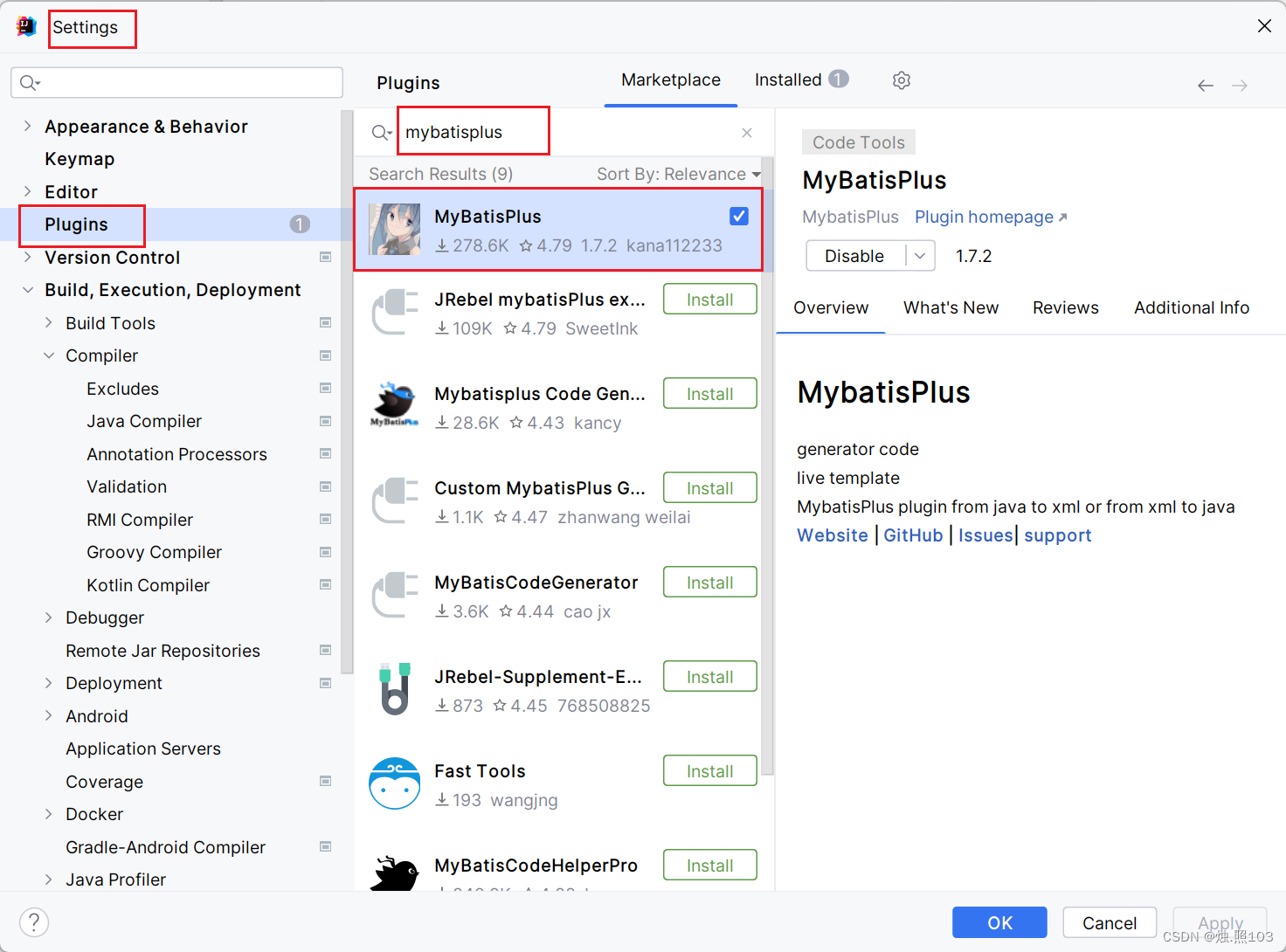This screenshot has height=952, width=1286.
Task: Select Annotation Processors in settings tree
Action: click(x=176, y=454)
